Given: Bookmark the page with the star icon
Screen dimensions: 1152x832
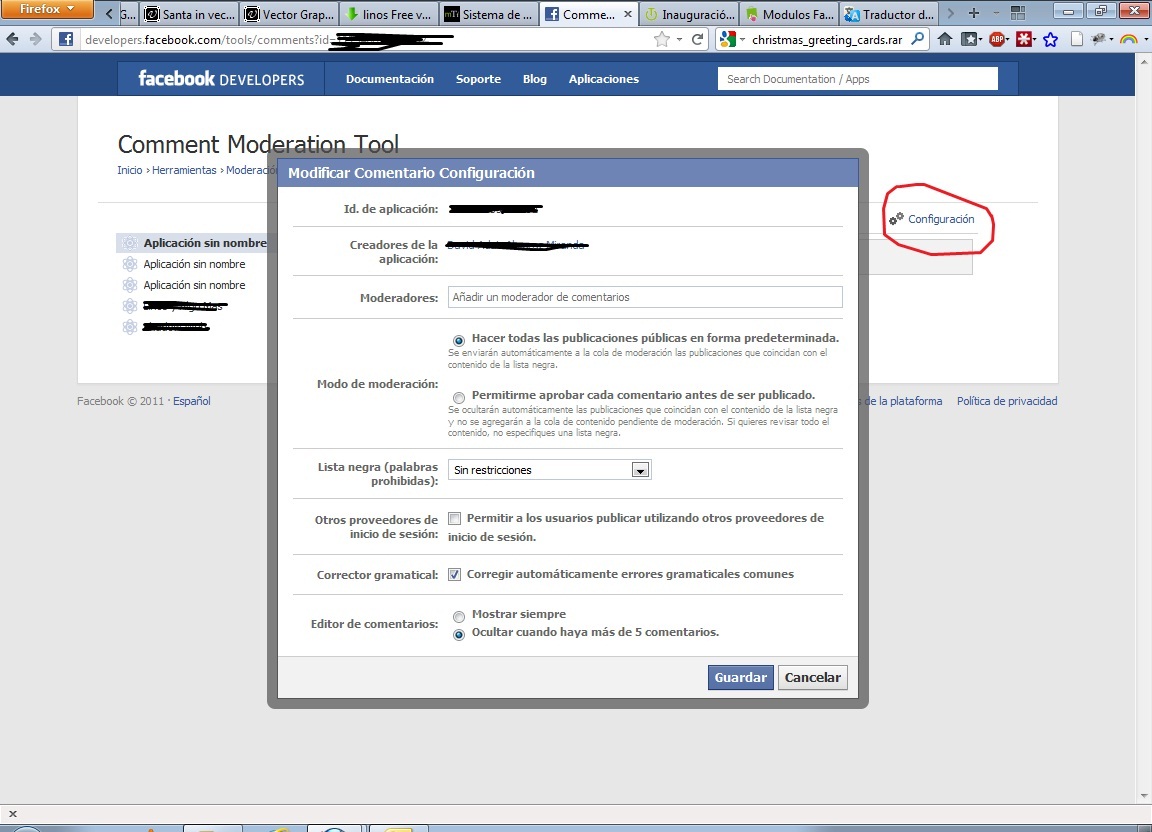Looking at the screenshot, I should [x=662, y=40].
